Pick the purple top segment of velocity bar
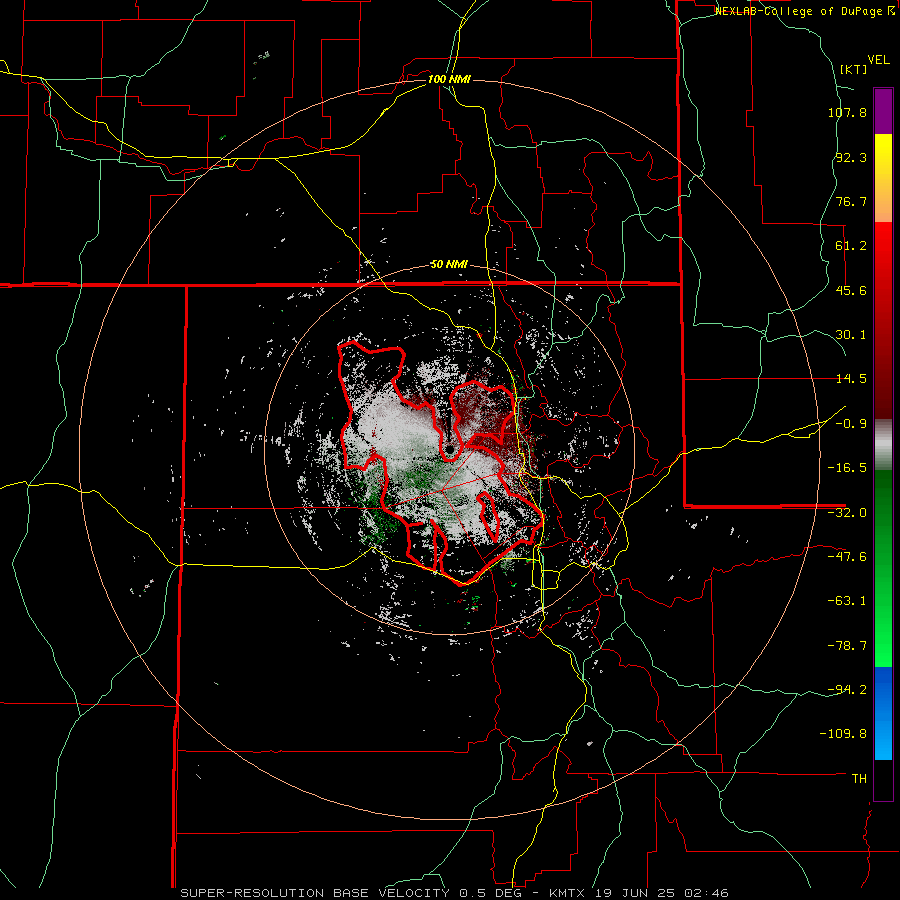The image size is (900, 900). [x=883, y=111]
